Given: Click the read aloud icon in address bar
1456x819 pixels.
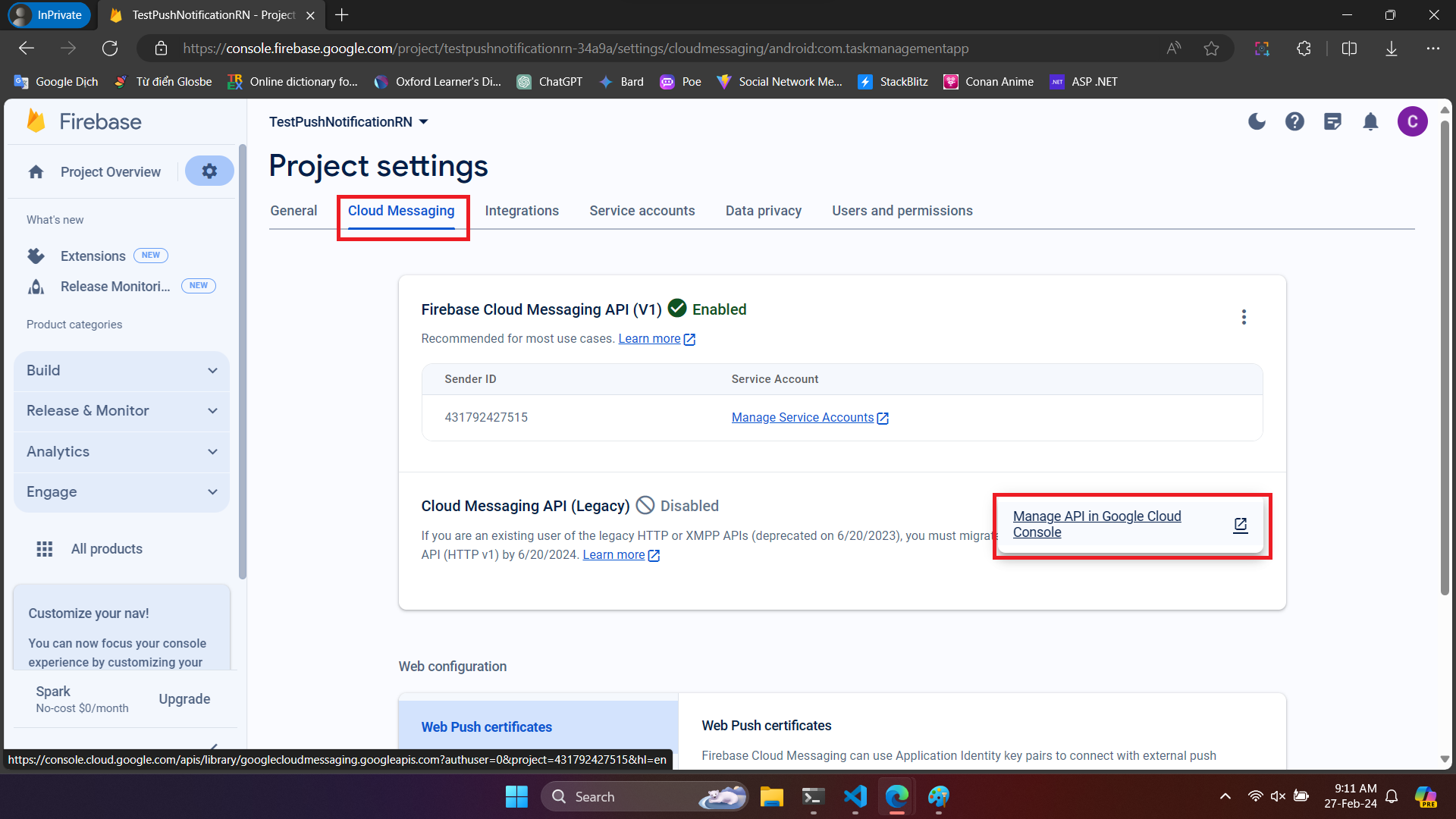Looking at the screenshot, I should (x=1174, y=49).
